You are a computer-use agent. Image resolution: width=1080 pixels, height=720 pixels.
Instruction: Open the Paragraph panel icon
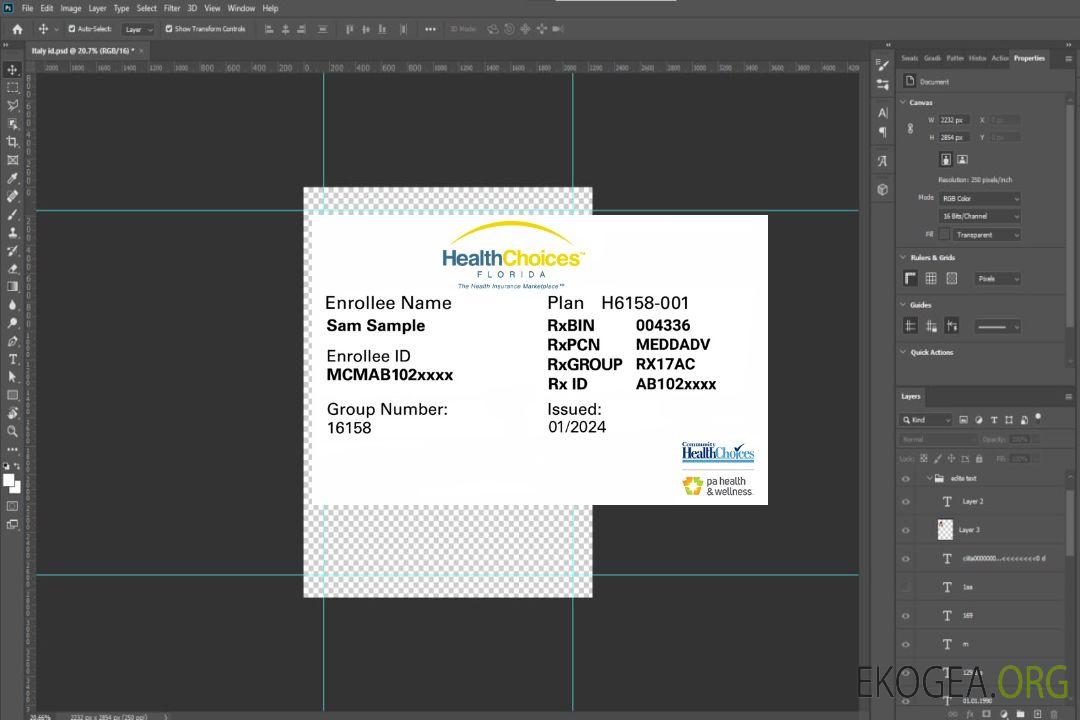pyautogui.click(x=882, y=131)
